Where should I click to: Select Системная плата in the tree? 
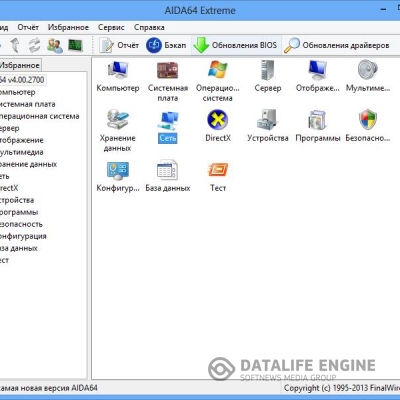coord(28,104)
